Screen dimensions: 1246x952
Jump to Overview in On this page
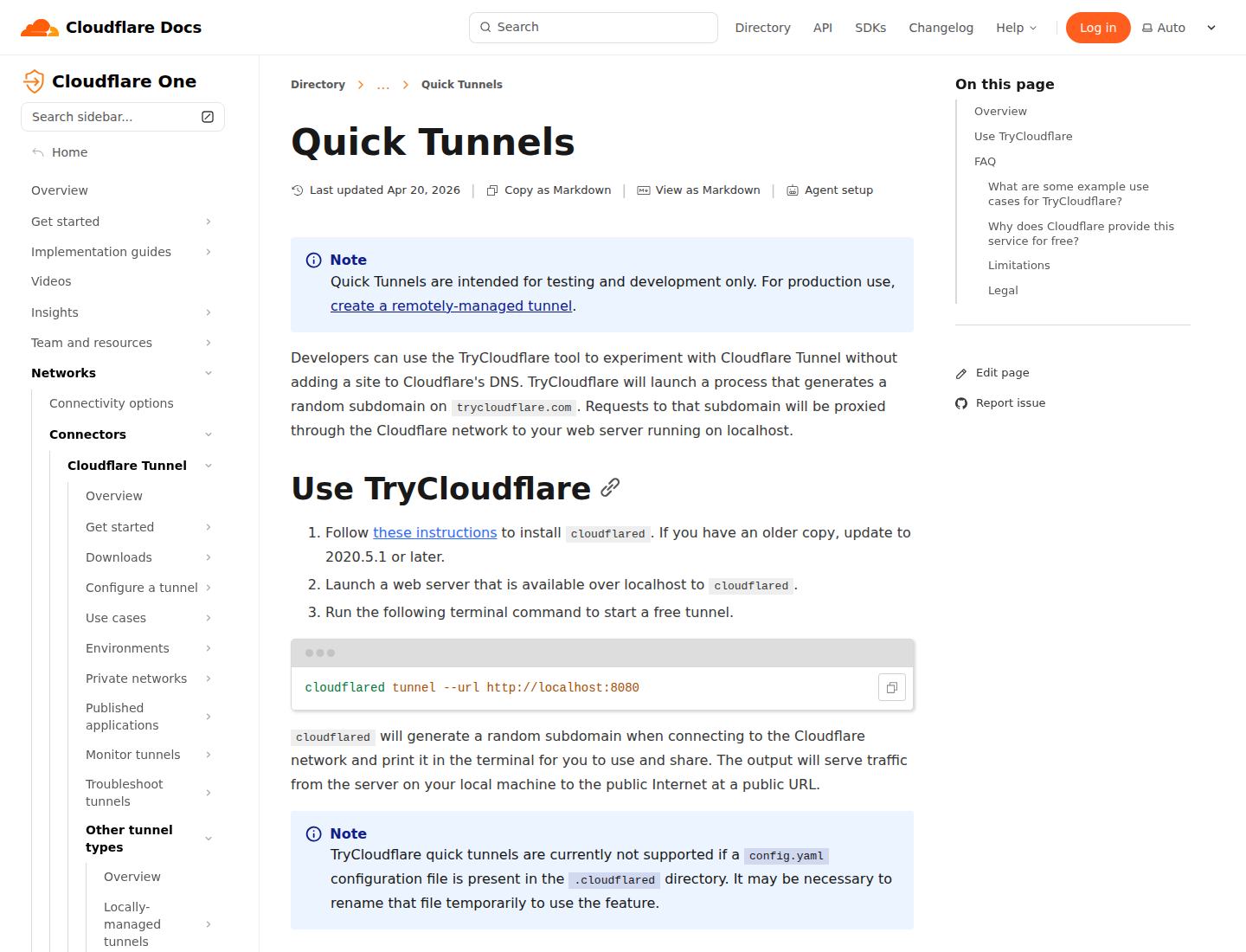(x=1000, y=111)
